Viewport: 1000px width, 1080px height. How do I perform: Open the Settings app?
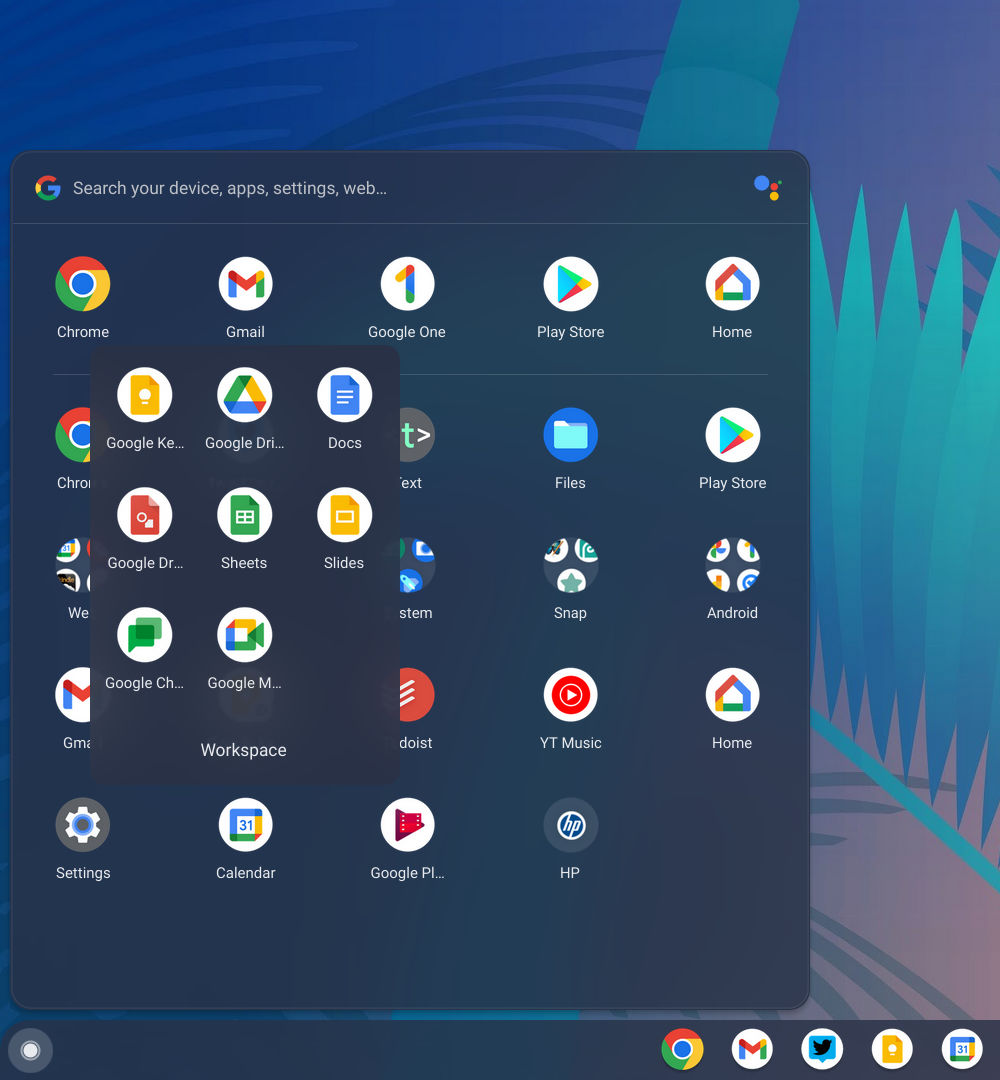pyautogui.click(x=83, y=826)
